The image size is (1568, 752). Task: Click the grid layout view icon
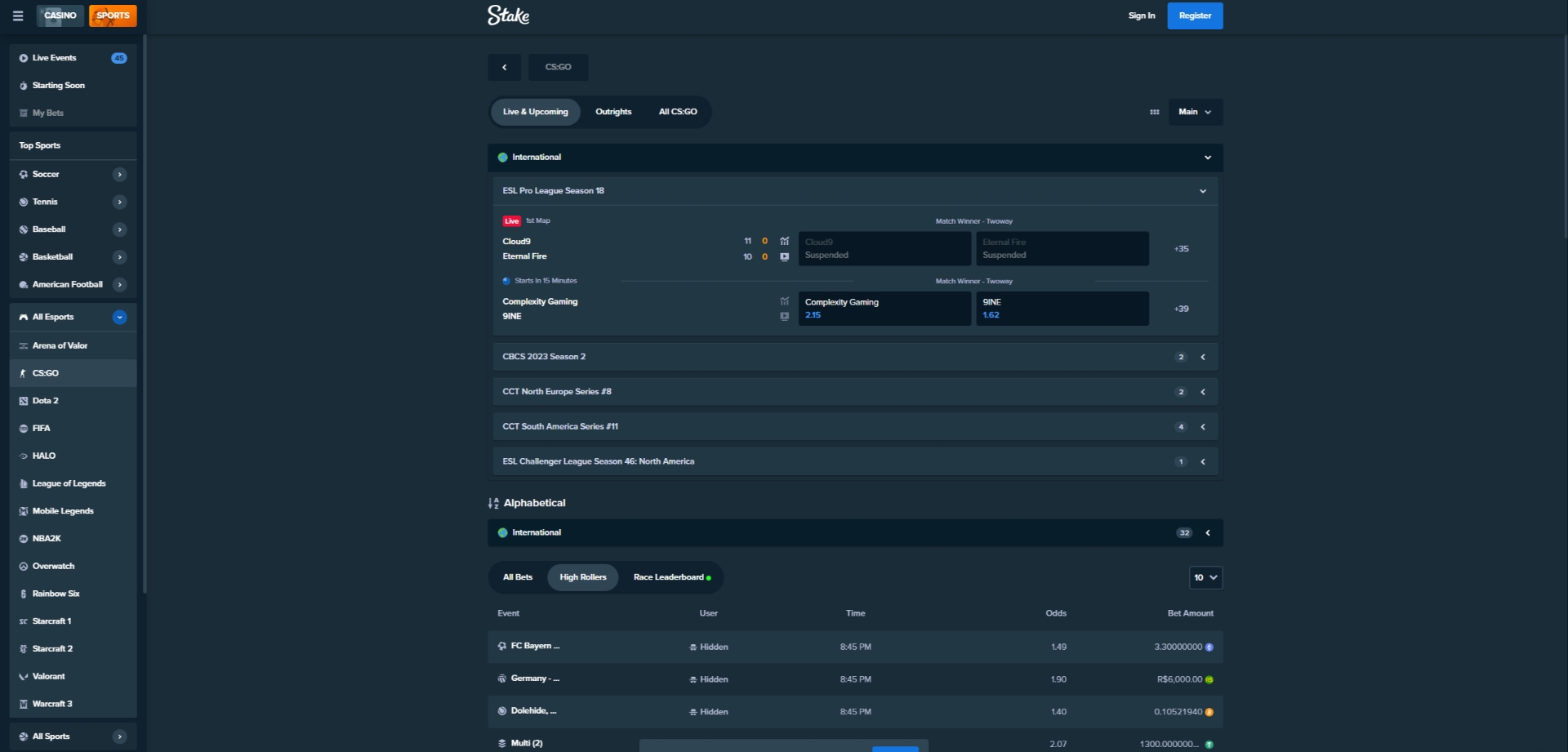pos(1154,112)
